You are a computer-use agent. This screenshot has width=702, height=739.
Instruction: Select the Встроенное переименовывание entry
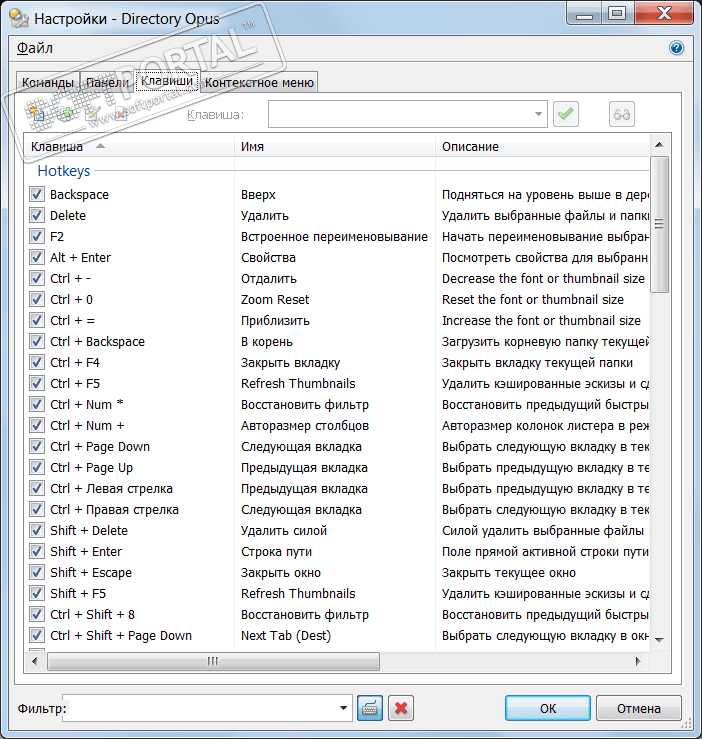tap(334, 236)
